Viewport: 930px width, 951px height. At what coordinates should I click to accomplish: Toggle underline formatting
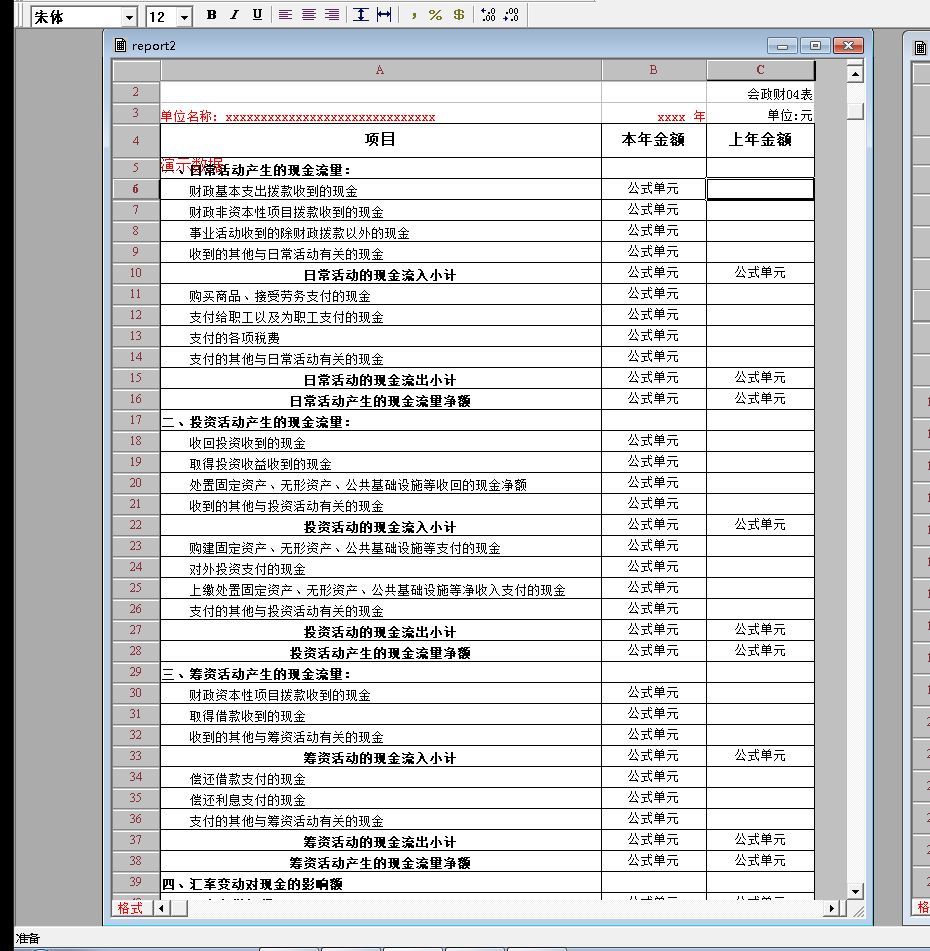[x=257, y=15]
